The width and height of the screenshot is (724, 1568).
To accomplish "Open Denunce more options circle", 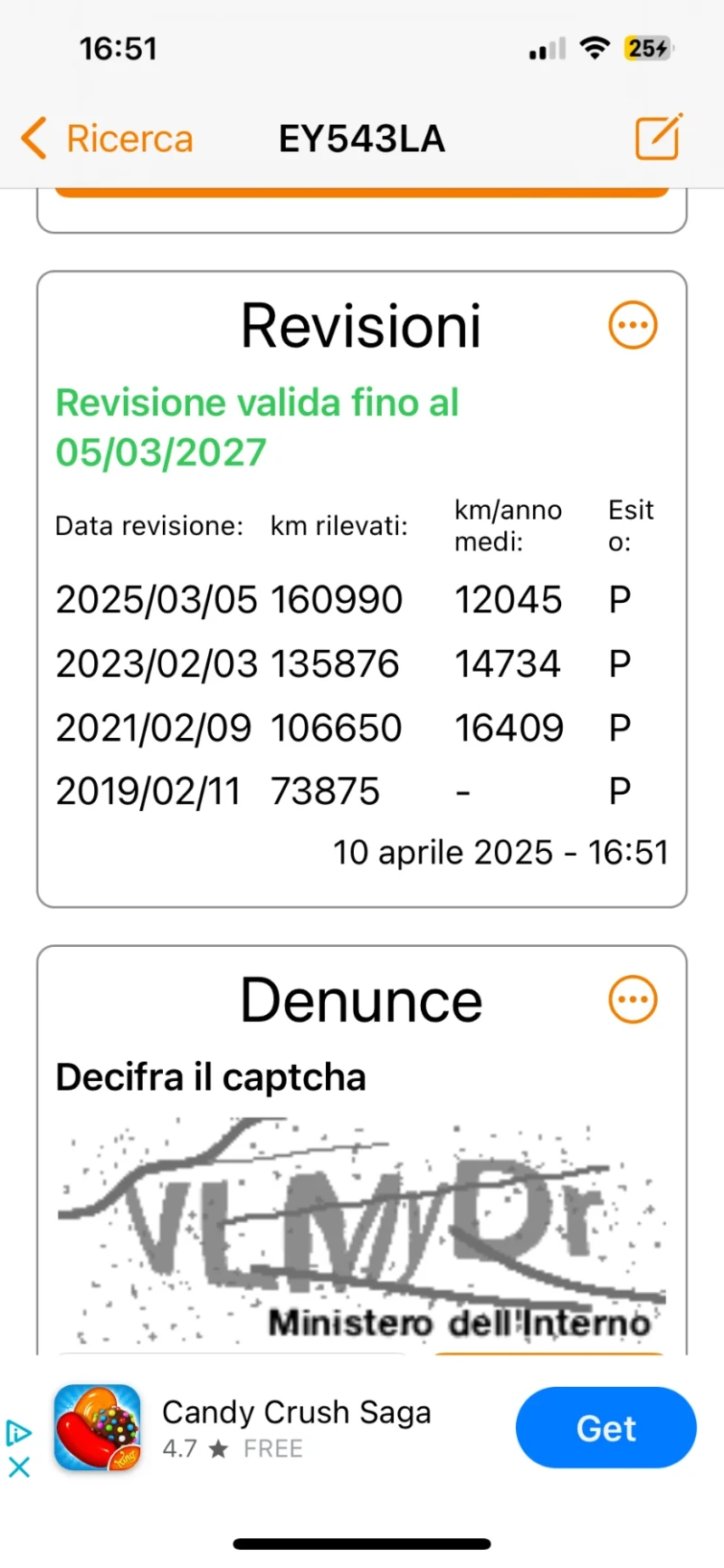I will [x=633, y=999].
